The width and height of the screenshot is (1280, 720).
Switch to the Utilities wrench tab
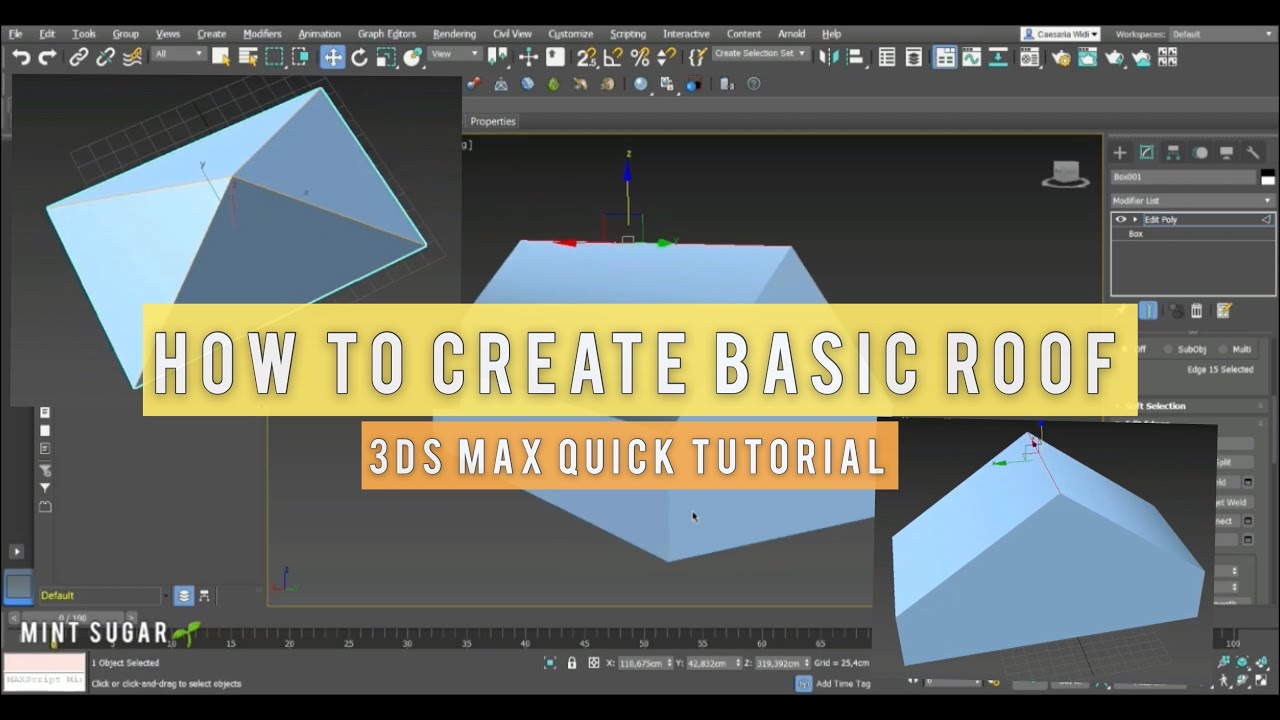click(1253, 152)
